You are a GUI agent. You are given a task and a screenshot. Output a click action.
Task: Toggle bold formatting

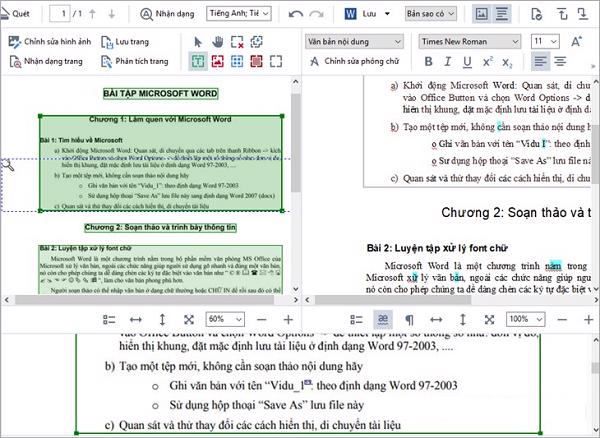click(429, 62)
